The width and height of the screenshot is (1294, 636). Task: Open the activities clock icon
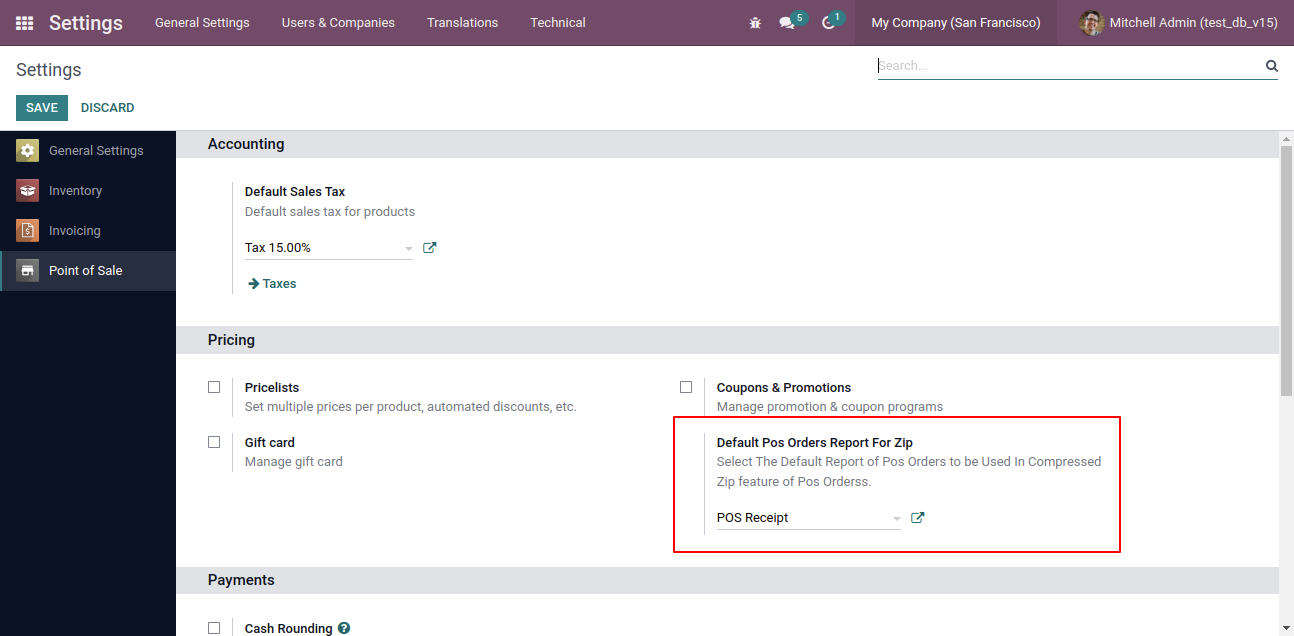tap(828, 22)
